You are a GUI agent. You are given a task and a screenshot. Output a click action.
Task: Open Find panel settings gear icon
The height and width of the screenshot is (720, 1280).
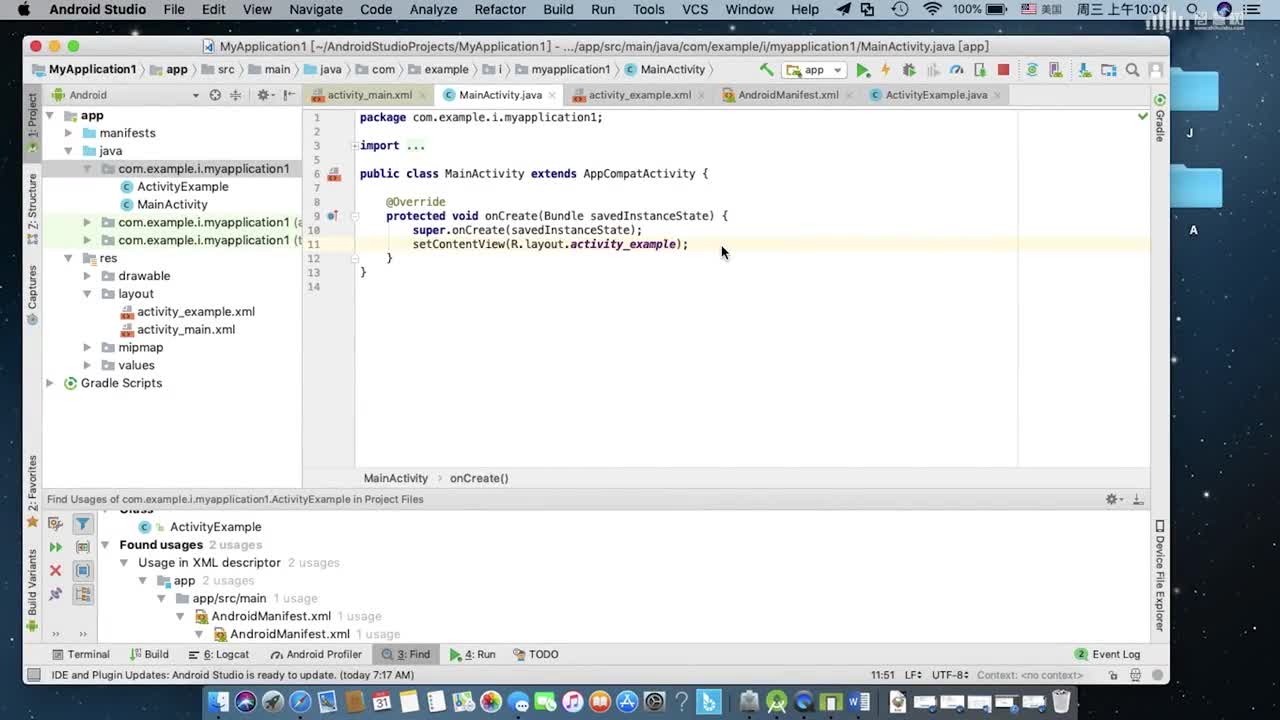[x=1113, y=499]
